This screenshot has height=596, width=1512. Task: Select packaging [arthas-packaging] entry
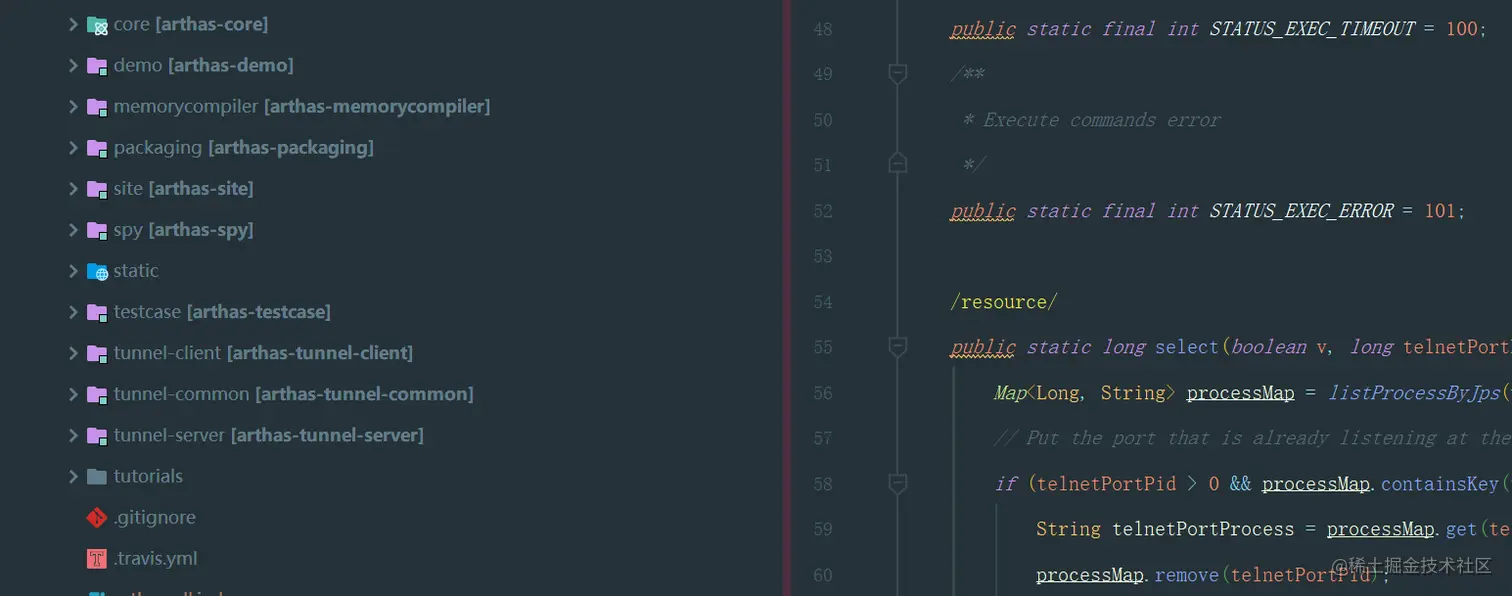(244, 147)
